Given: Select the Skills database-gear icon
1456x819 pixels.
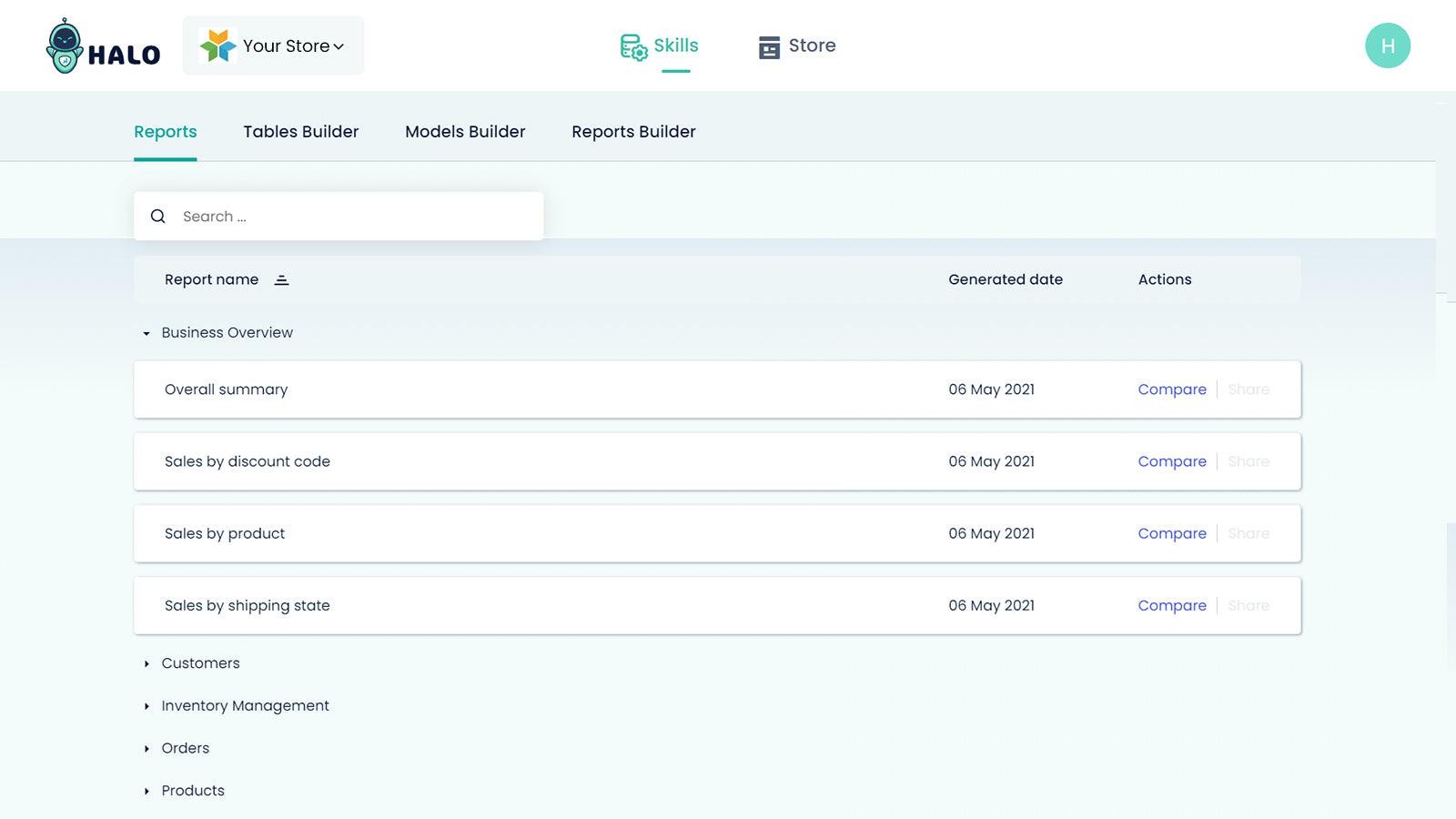Looking at the screenshot, I should pos(632,45).
